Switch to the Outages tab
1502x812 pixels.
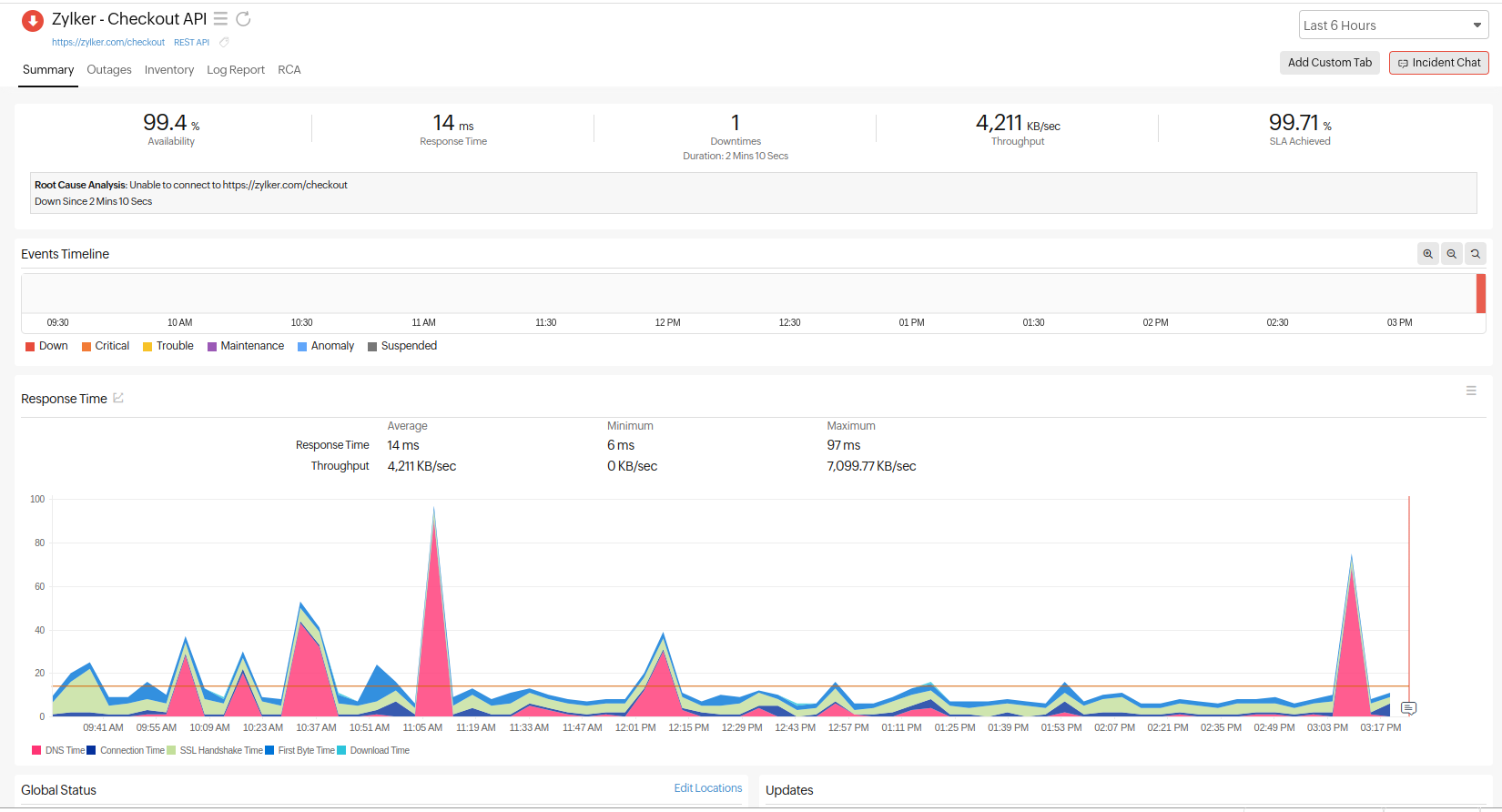pyautogui.click(x=109, y=69)
